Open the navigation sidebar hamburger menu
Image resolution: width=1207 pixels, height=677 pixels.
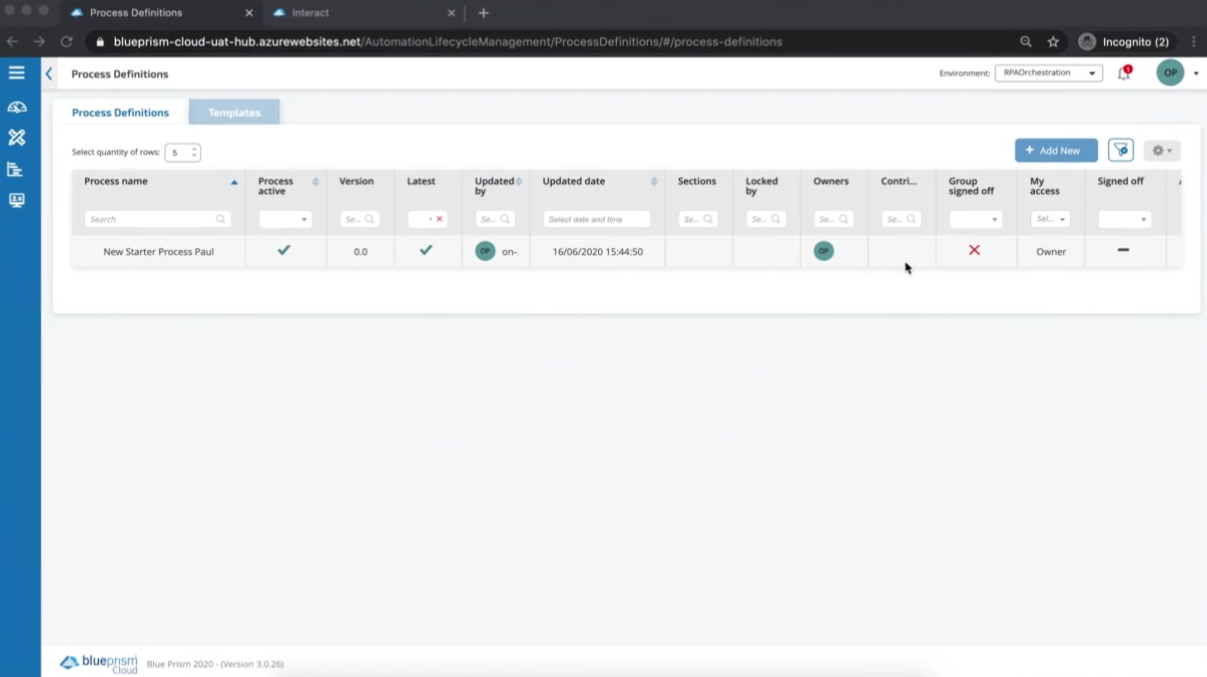point(16,72)
